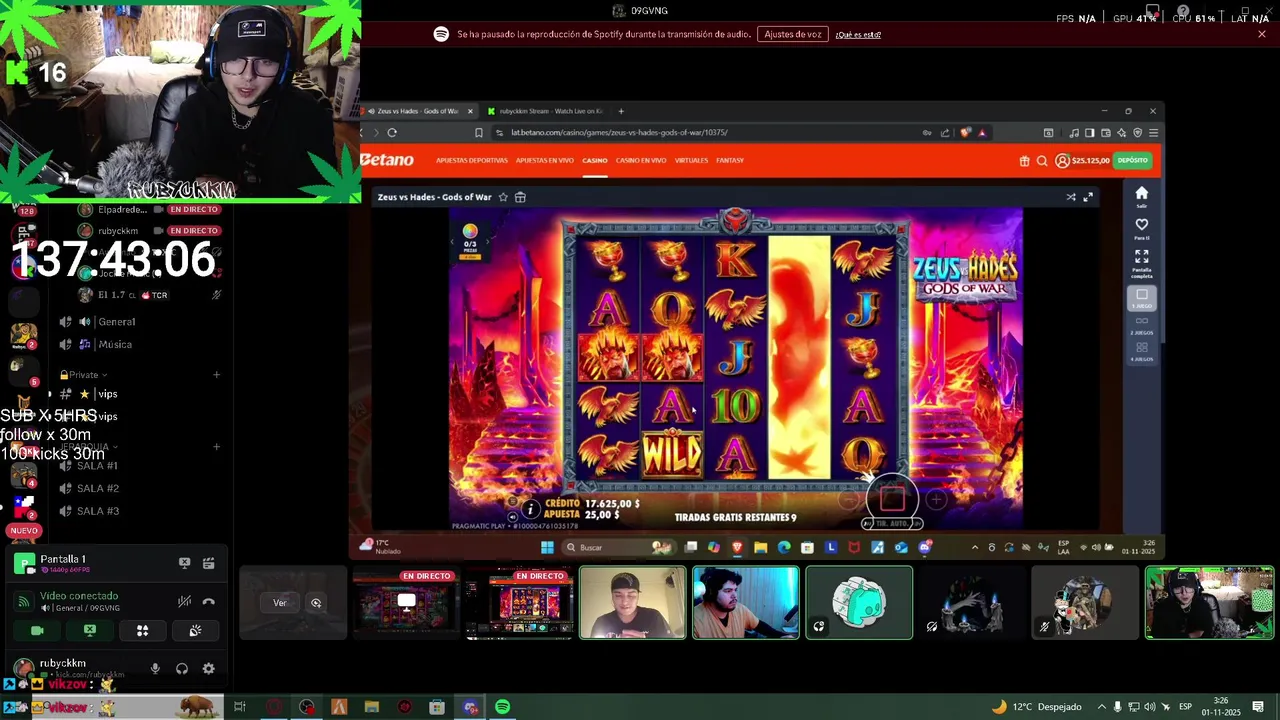
Task: Select the Zeus vs Hades browser tab
Action: (418, 111)
